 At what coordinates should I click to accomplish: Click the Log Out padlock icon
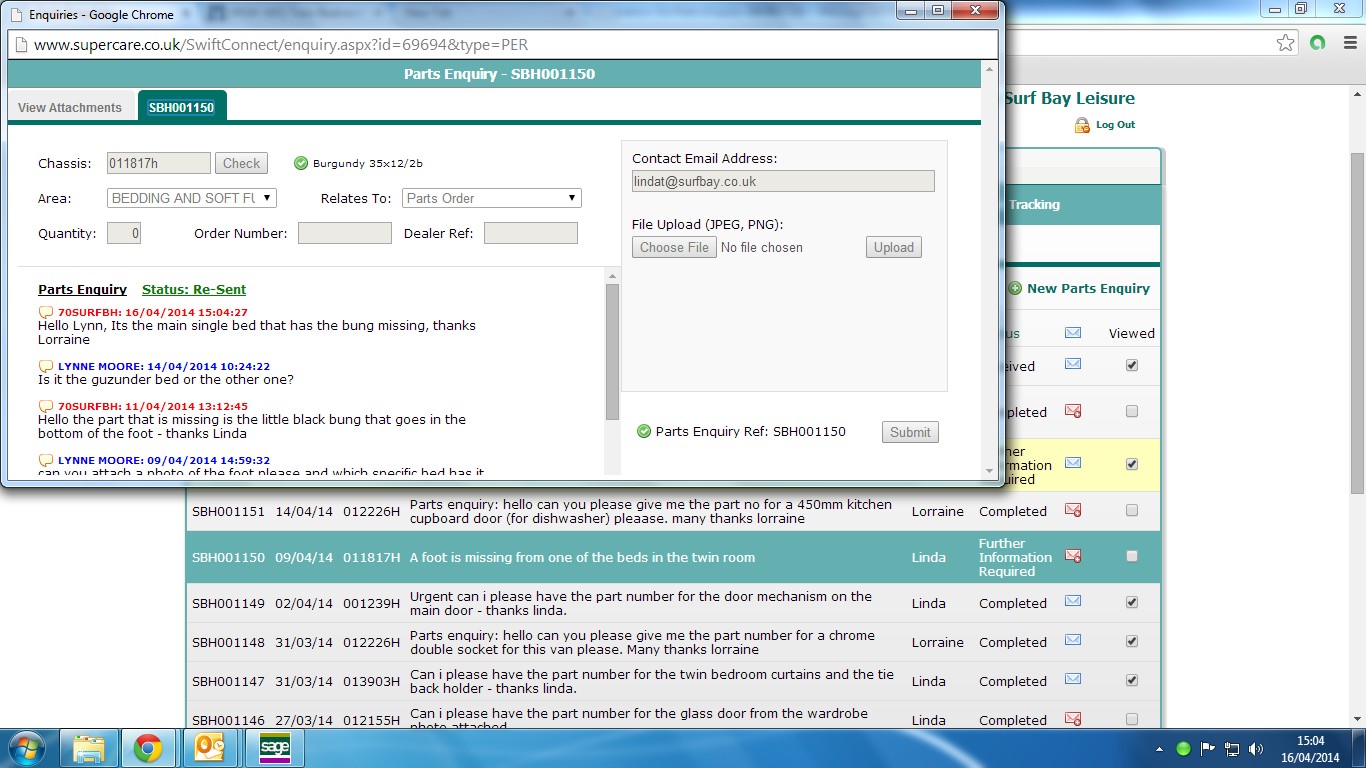(x=1082, y=125)
